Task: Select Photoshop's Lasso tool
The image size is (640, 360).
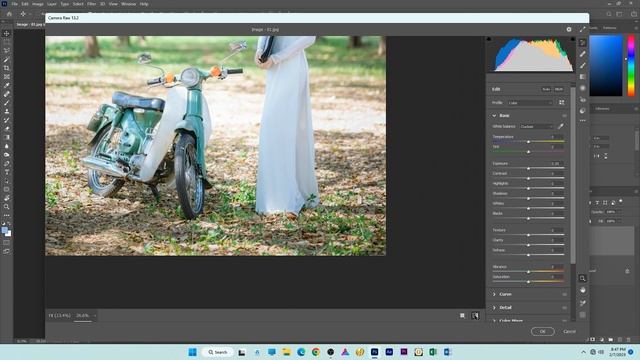Action: click(7, 51)
